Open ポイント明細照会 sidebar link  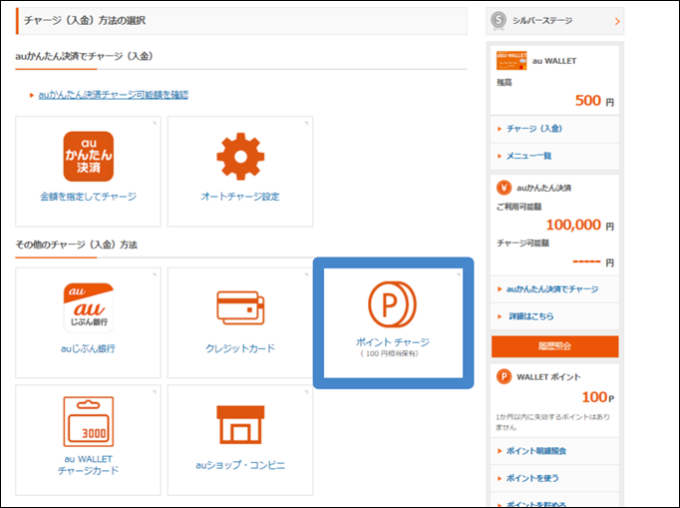tap(536, 451)
